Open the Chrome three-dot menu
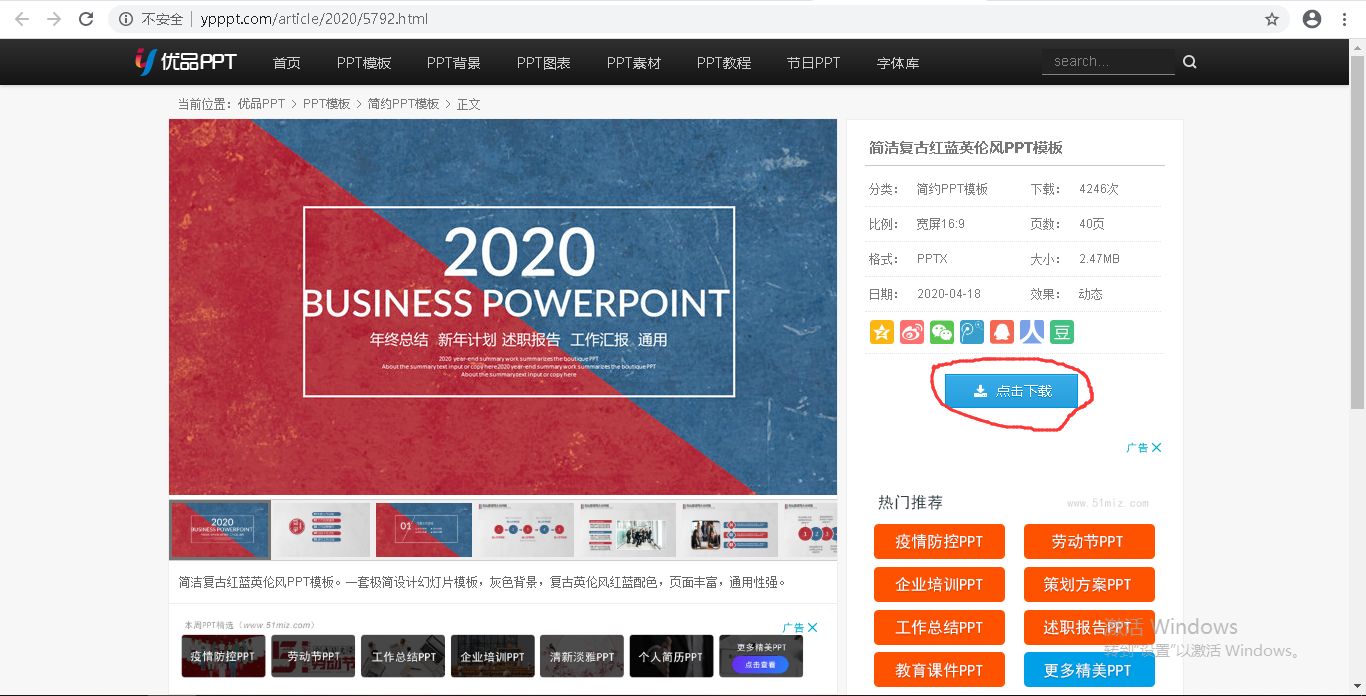This screenshot has width=1366, height=696. (x=1346, y=19)
